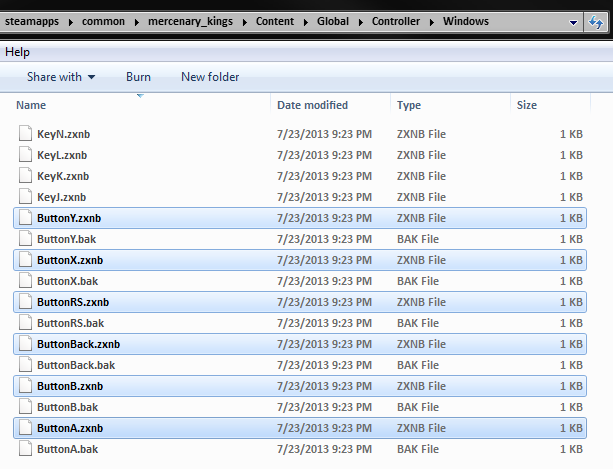Click the date cell of KeyL.zxnb row

[x=324, y=155]
